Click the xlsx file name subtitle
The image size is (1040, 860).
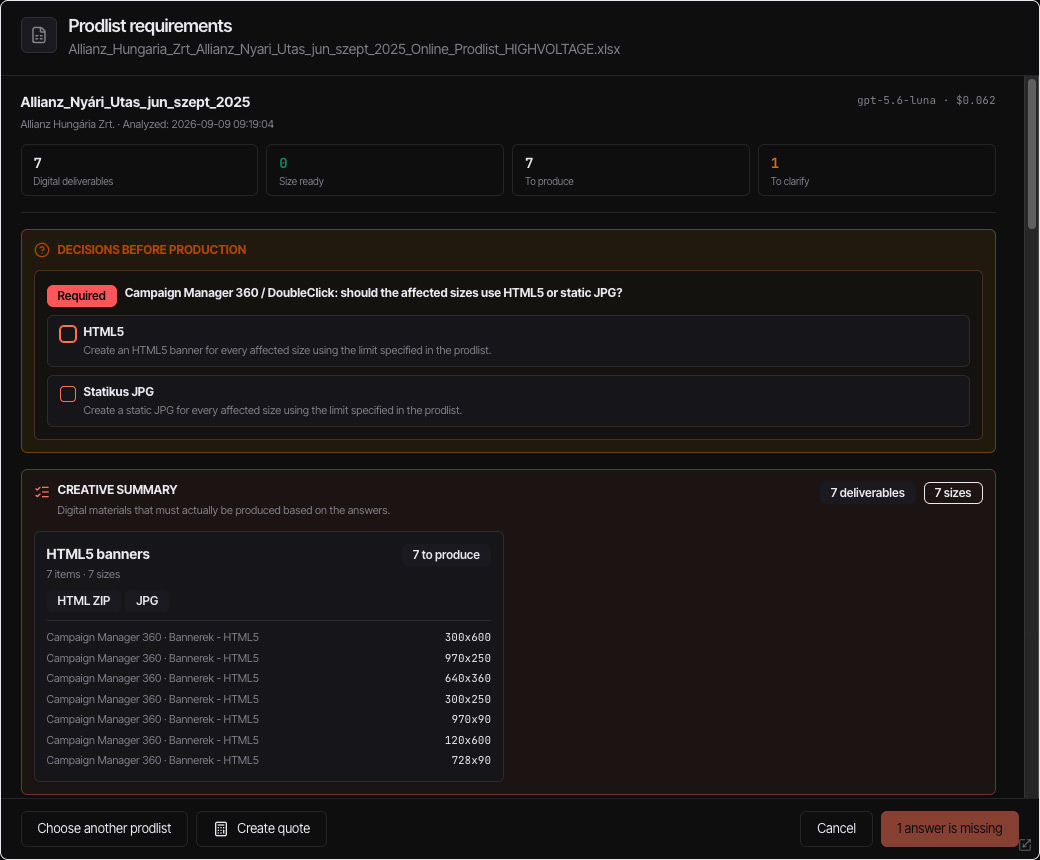point(344,50)
